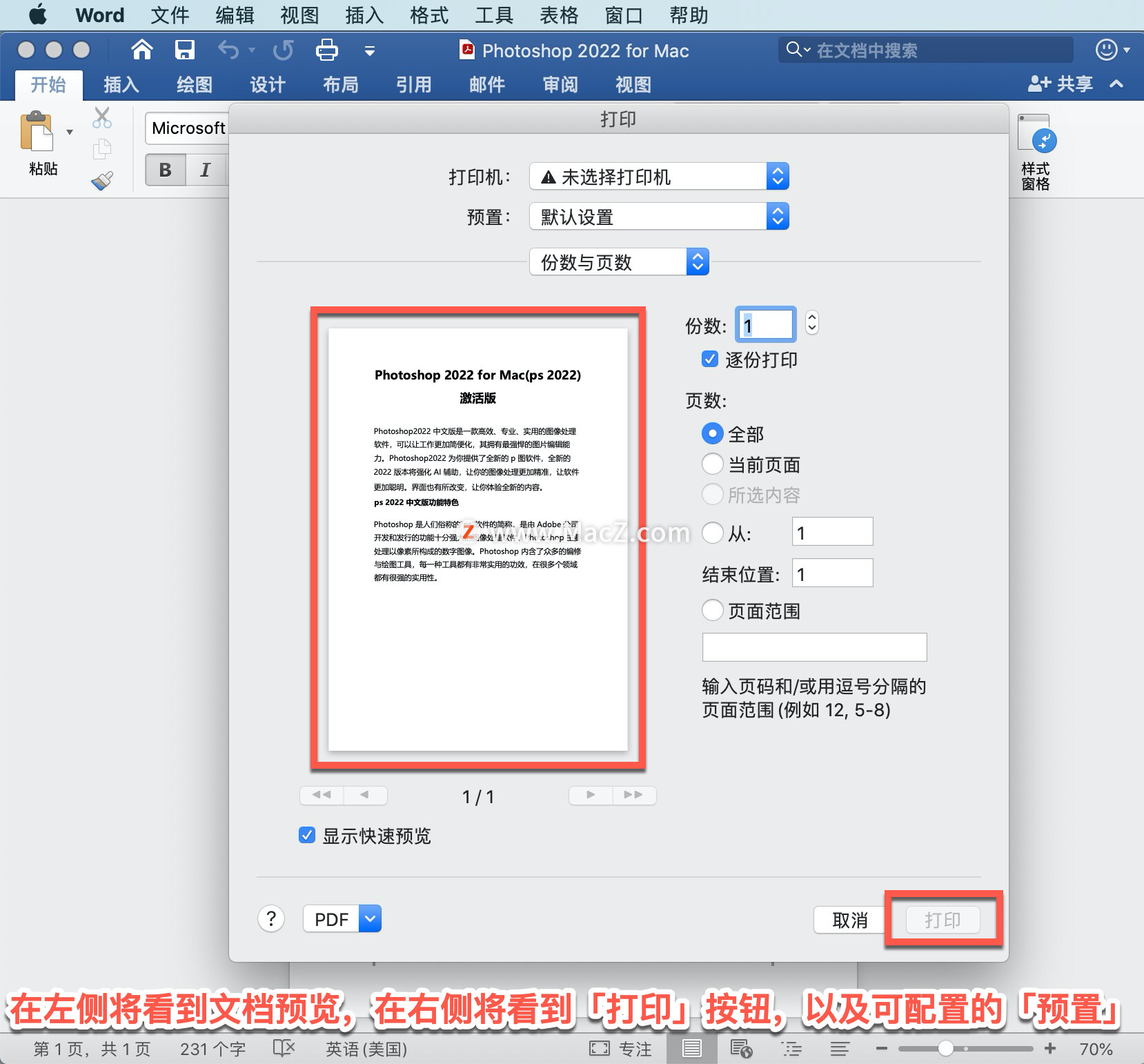Click the 共享 share button
Image resolution: width=1144 pixels, height=1064 pixels.
click(1061, 84)
